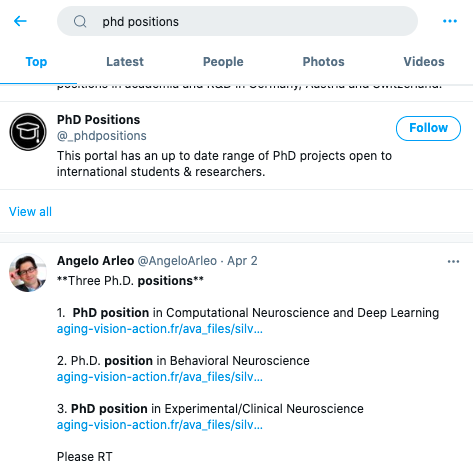Open Computational Neuroscience position link
The width and height of the screenshot is (473, 461).
pyautogui.click(x=160, y=329)
